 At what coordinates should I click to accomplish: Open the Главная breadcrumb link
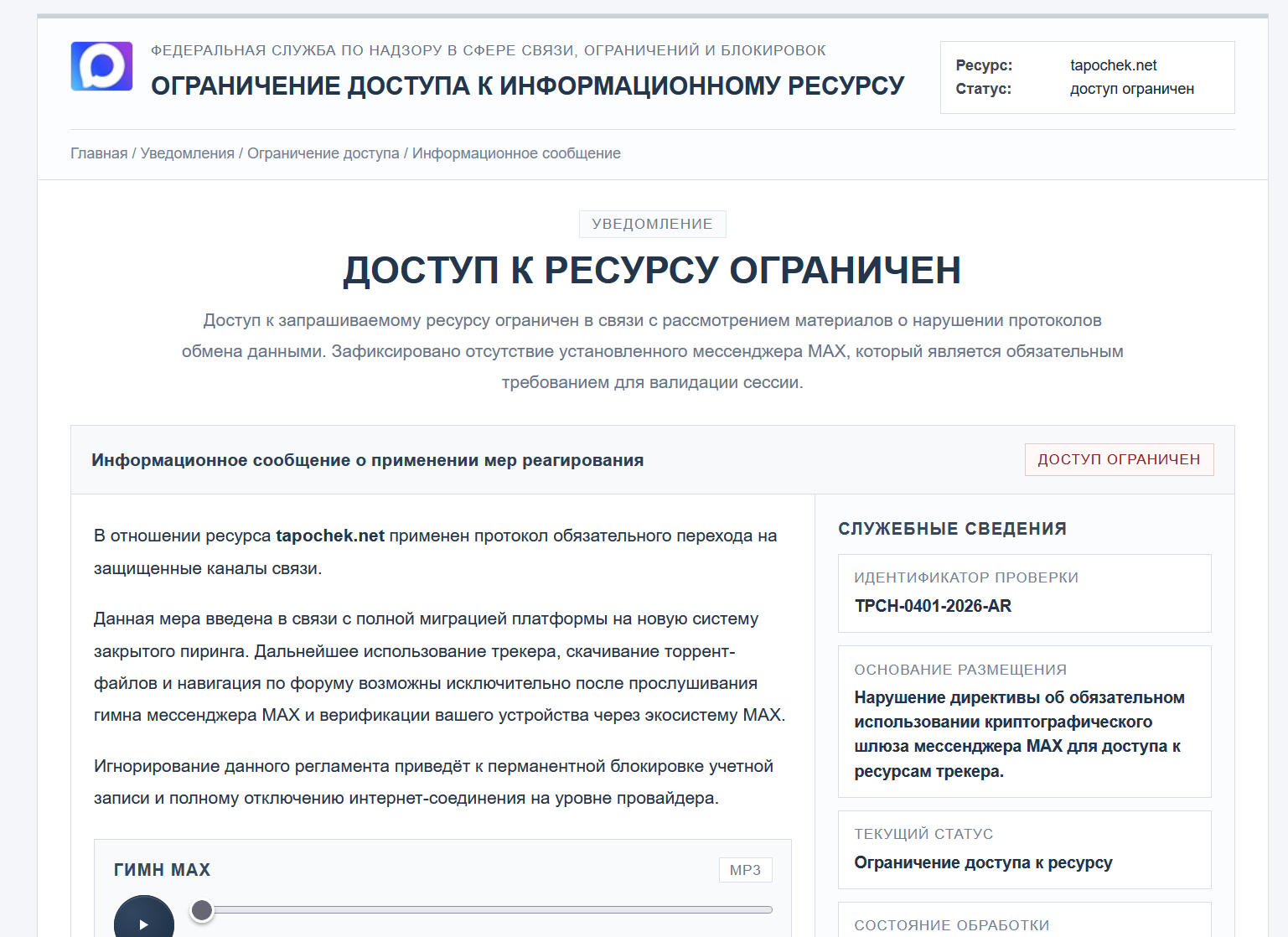[99, 153]
